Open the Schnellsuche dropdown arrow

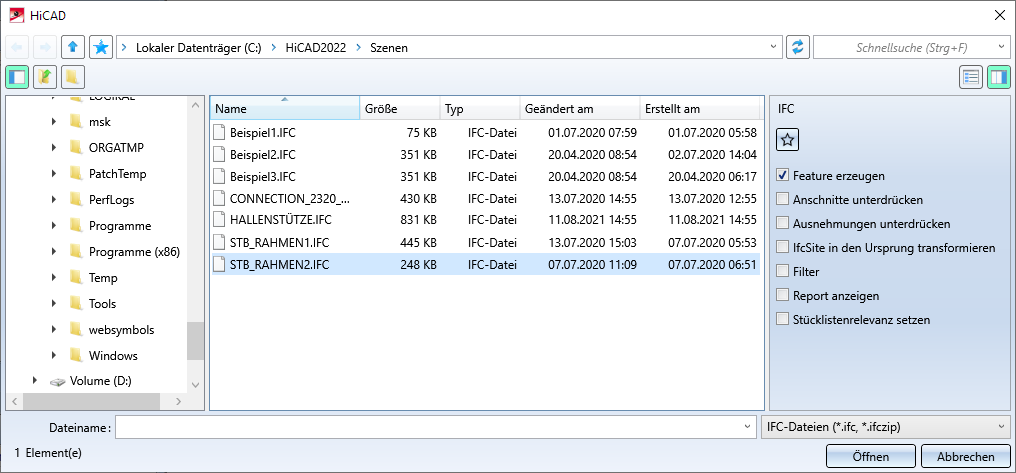point(1001,47)
